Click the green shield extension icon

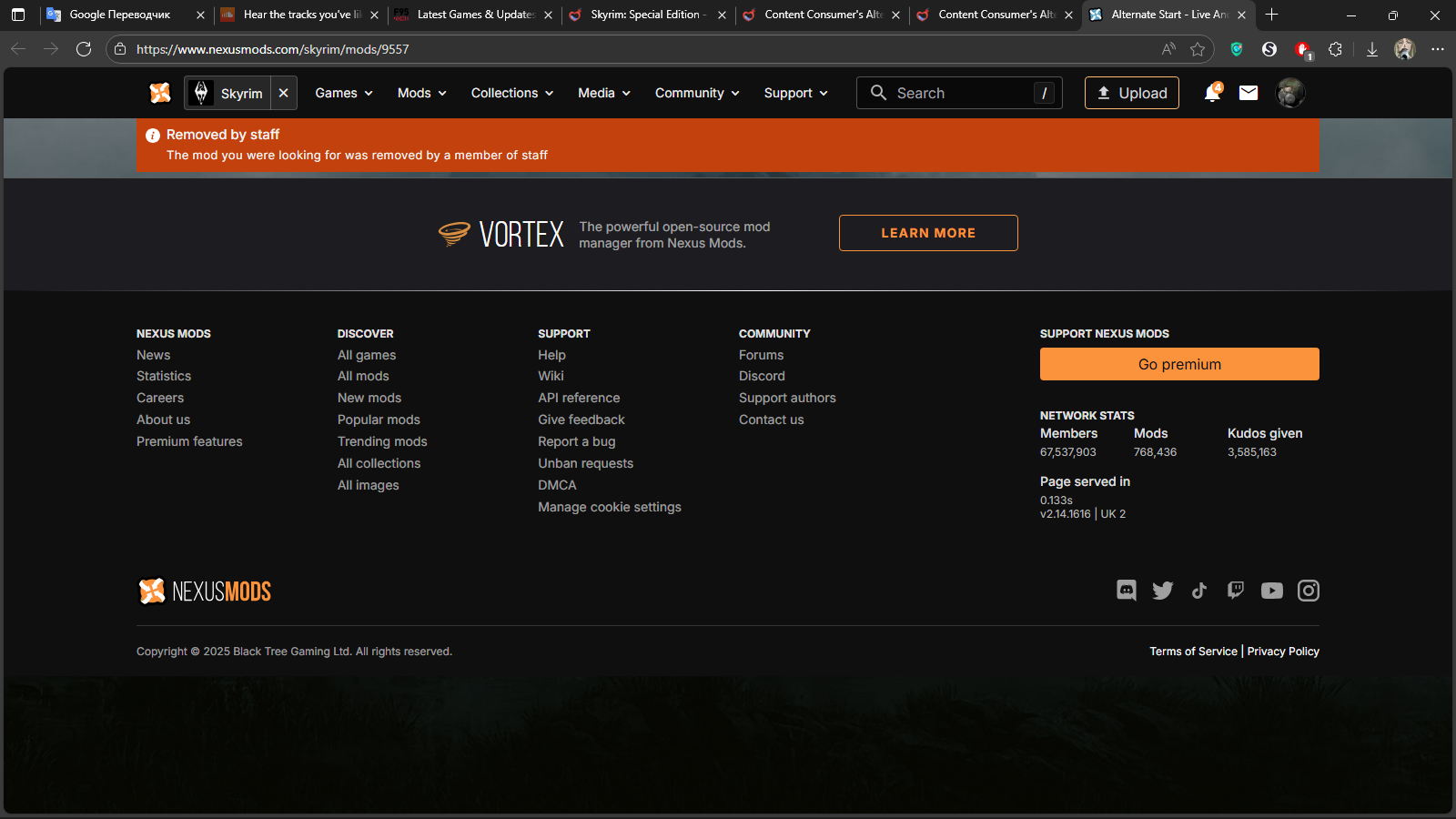(1237, 49)
